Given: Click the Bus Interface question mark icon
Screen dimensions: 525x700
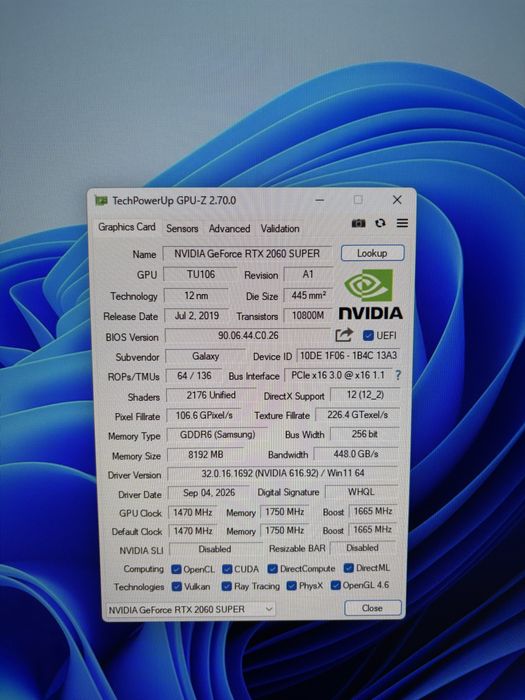Looking at the screenshot, I should [x=398, y=375].
